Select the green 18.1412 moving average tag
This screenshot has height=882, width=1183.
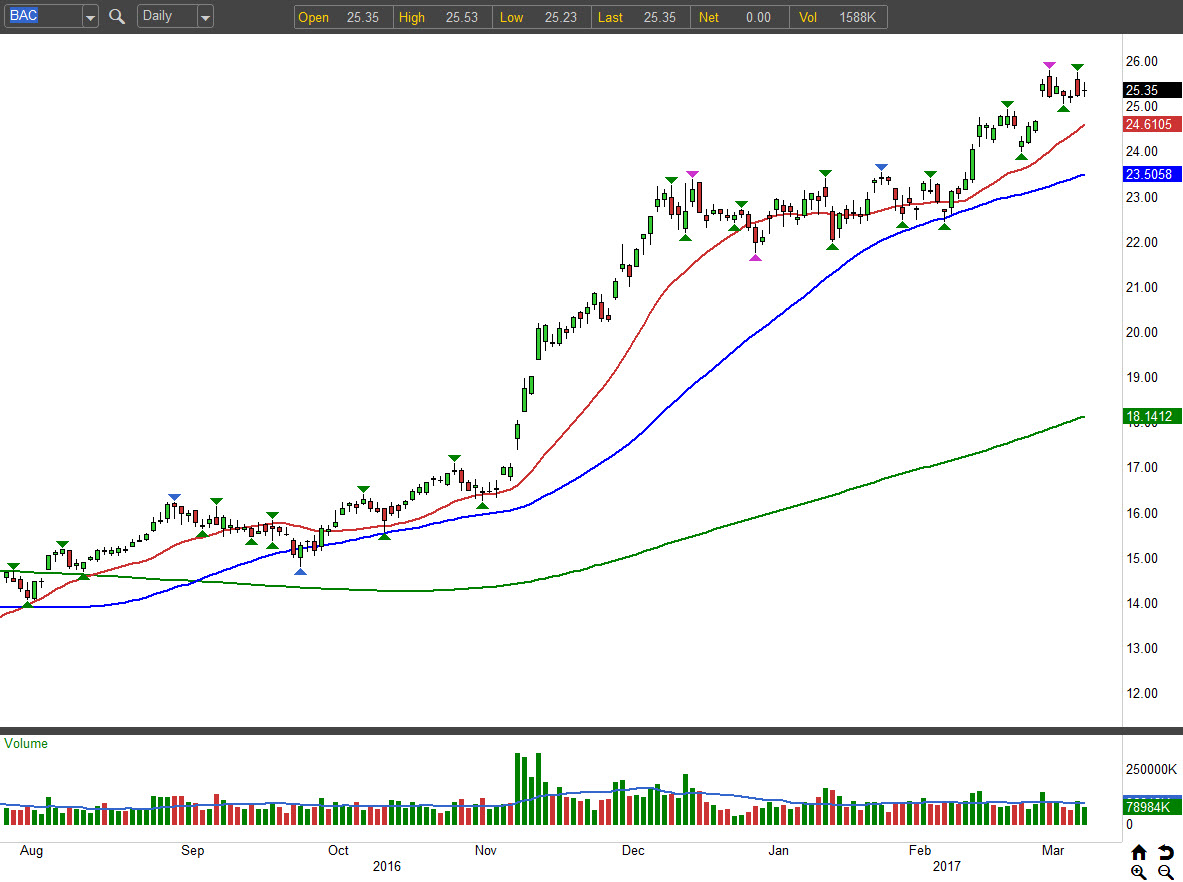pos(1152,416)
